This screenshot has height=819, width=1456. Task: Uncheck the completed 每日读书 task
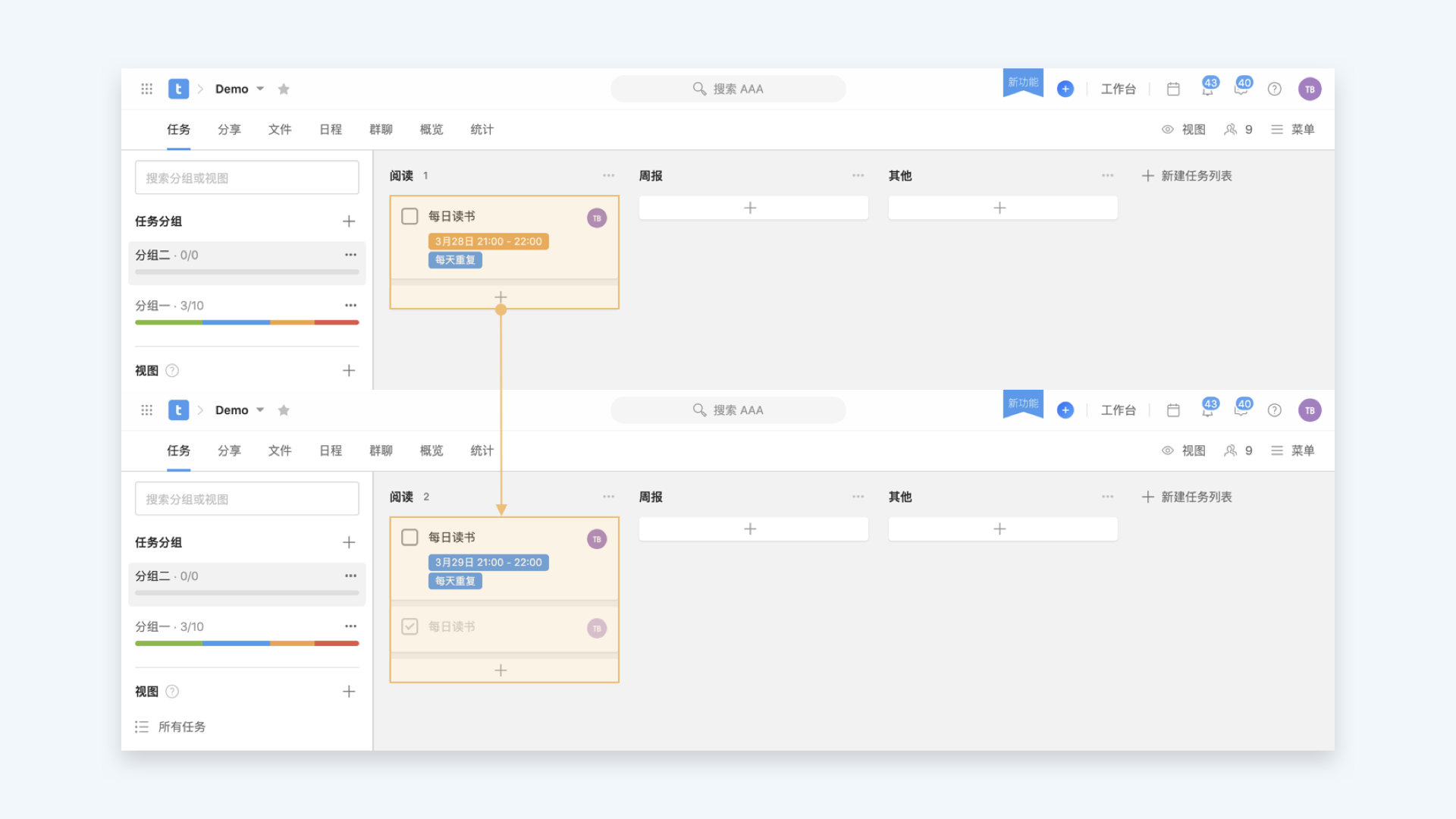point(409,626)
